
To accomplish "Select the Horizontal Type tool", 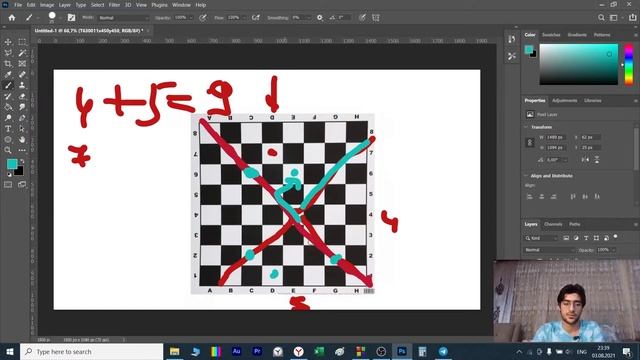I will click(x=8, y=129).
